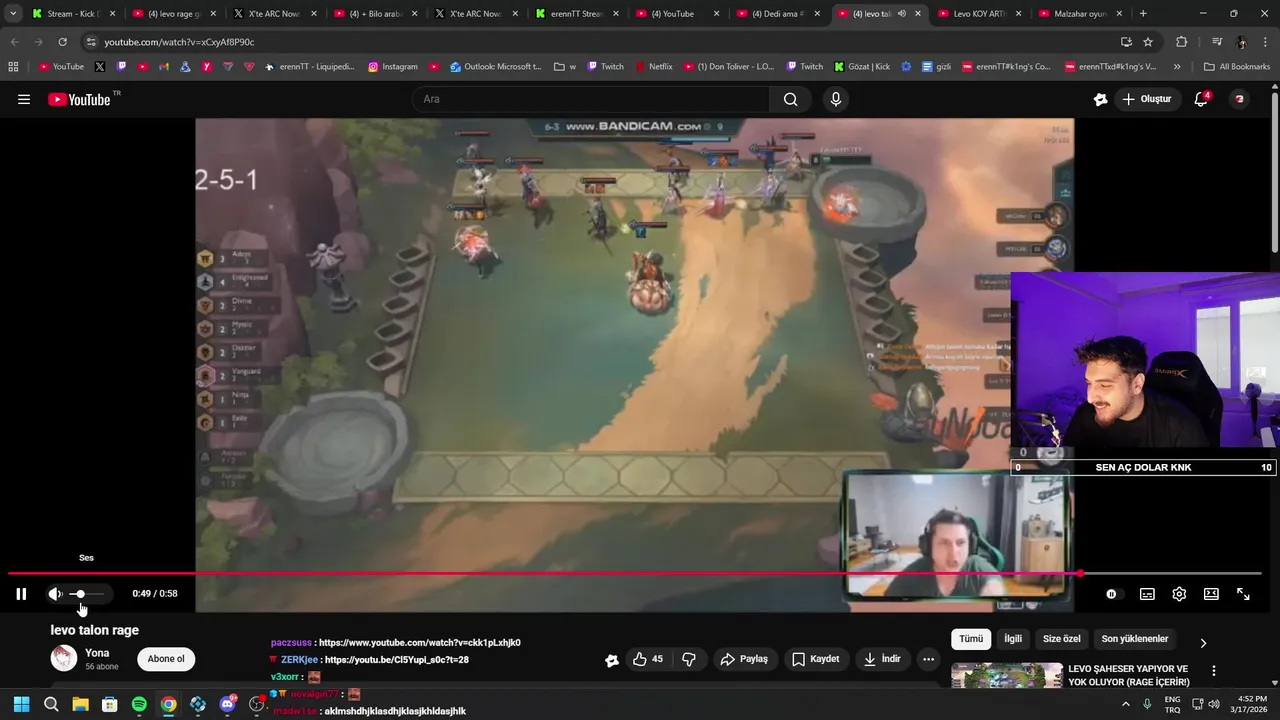Image resolution: width=1280 pixels, height=720 pixels.
Task: Open the Gözat | Kick bookmark
Action: [x=860, y=67]
